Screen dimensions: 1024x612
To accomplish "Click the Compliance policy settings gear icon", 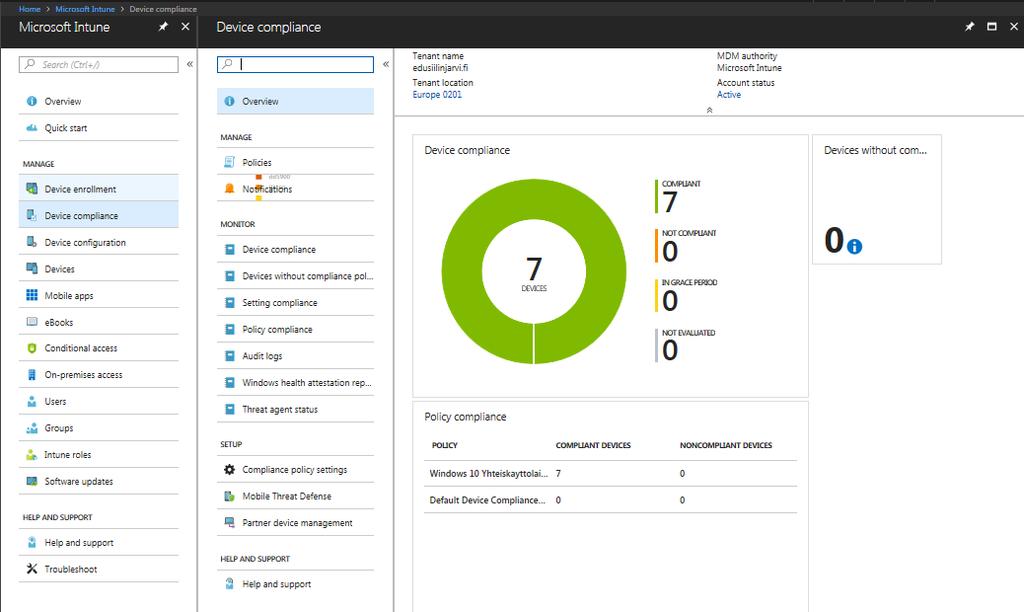I will (229, 470).
